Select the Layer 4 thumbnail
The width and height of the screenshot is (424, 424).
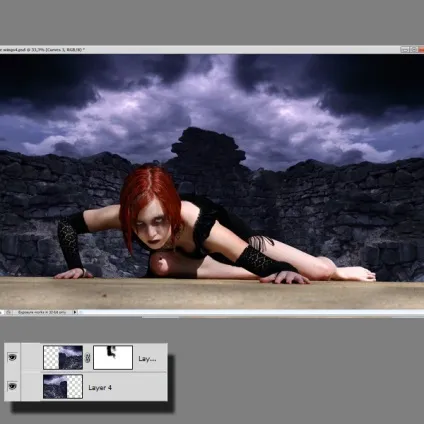[x=63, y=386]
